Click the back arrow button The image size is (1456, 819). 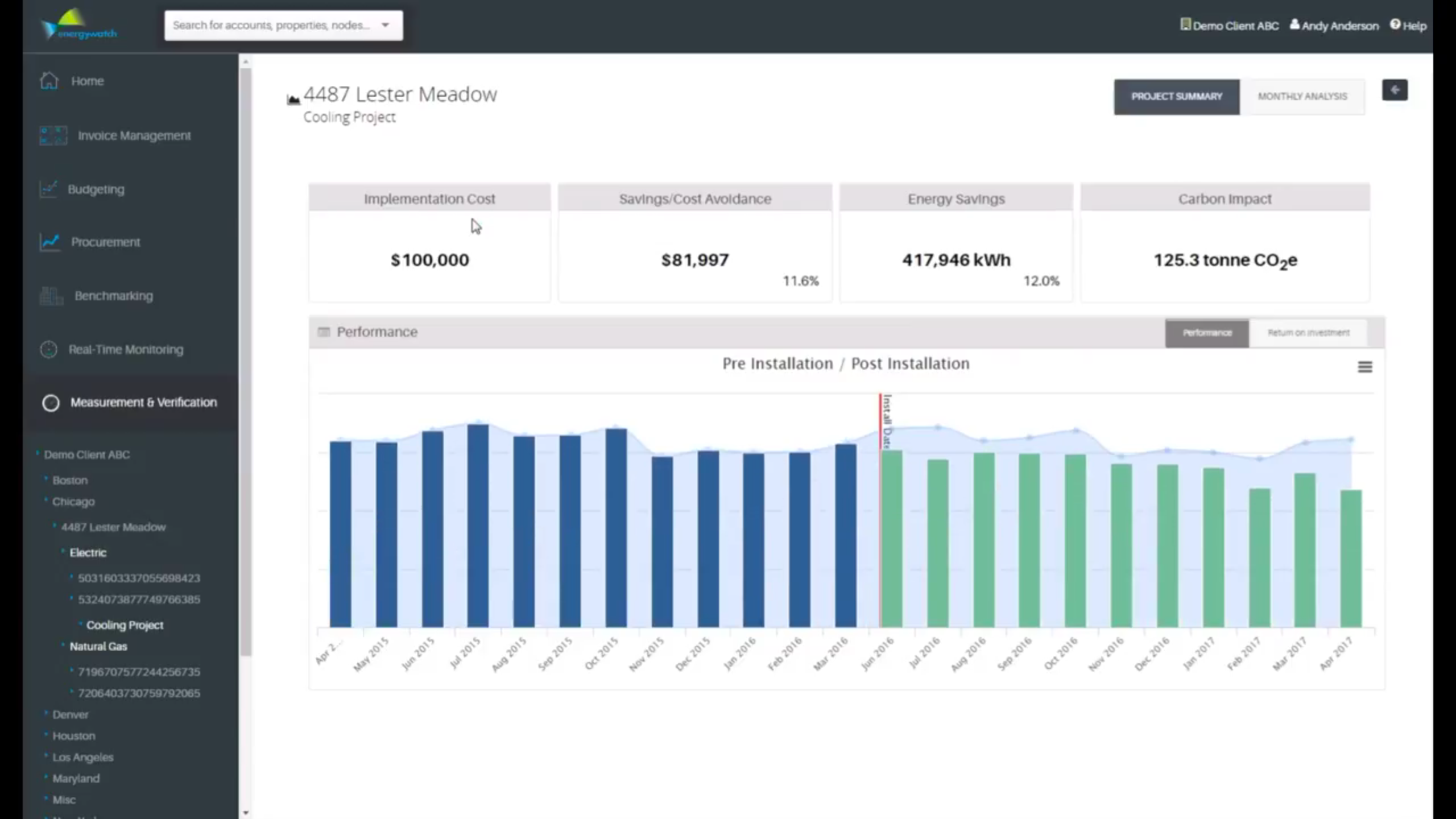pyautogui.click(x=1395, y=90)
